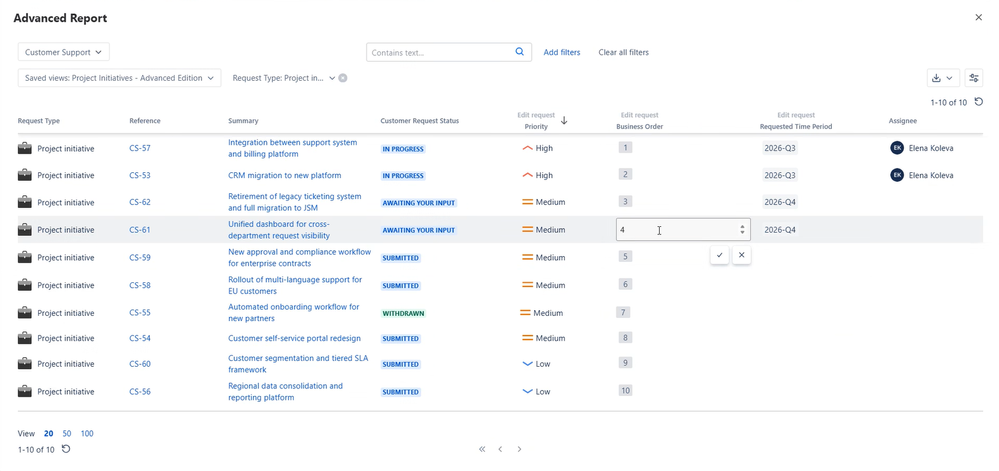Viewport: 999px width, 471px height.
Task: Open column settings sliders icon
Action: tap(974, 78)
